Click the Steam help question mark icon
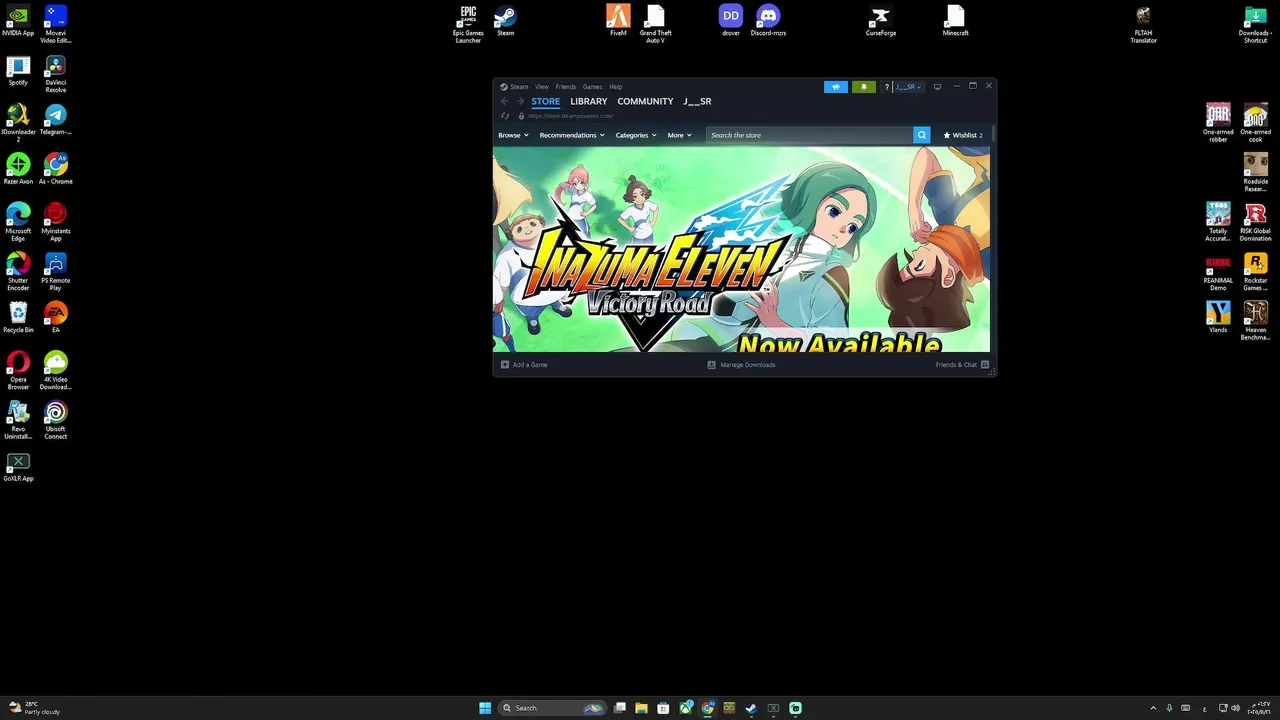The width and height of the screenshot is (1280, 720). point(886,87)
